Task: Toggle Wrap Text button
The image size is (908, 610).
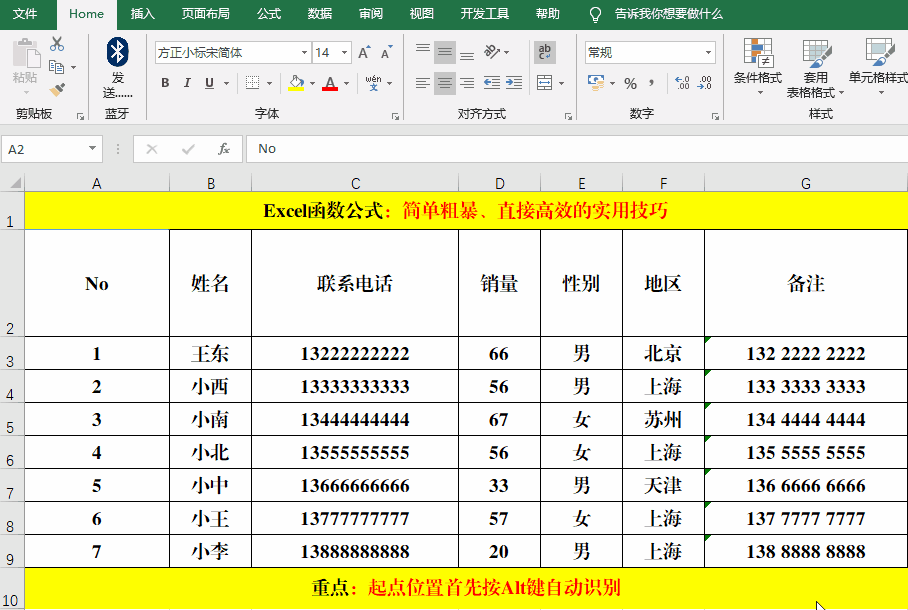Action: (545, 52)
